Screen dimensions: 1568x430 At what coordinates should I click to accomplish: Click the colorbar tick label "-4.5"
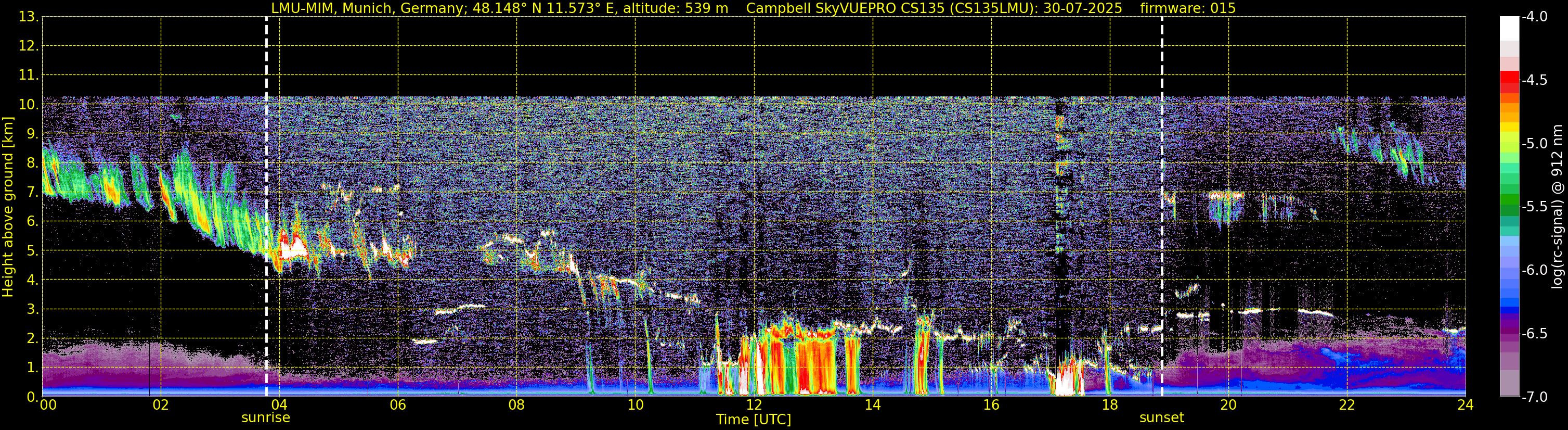click(1534, 80)
